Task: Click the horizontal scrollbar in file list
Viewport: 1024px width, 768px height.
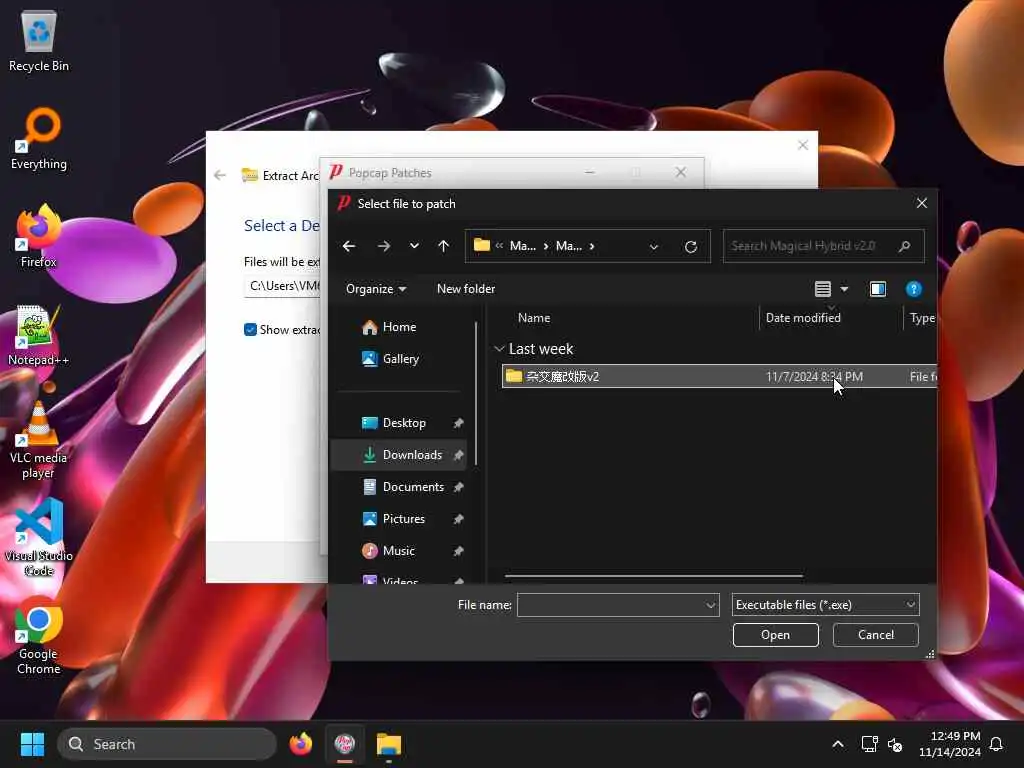Action: (x=653, y=576)
